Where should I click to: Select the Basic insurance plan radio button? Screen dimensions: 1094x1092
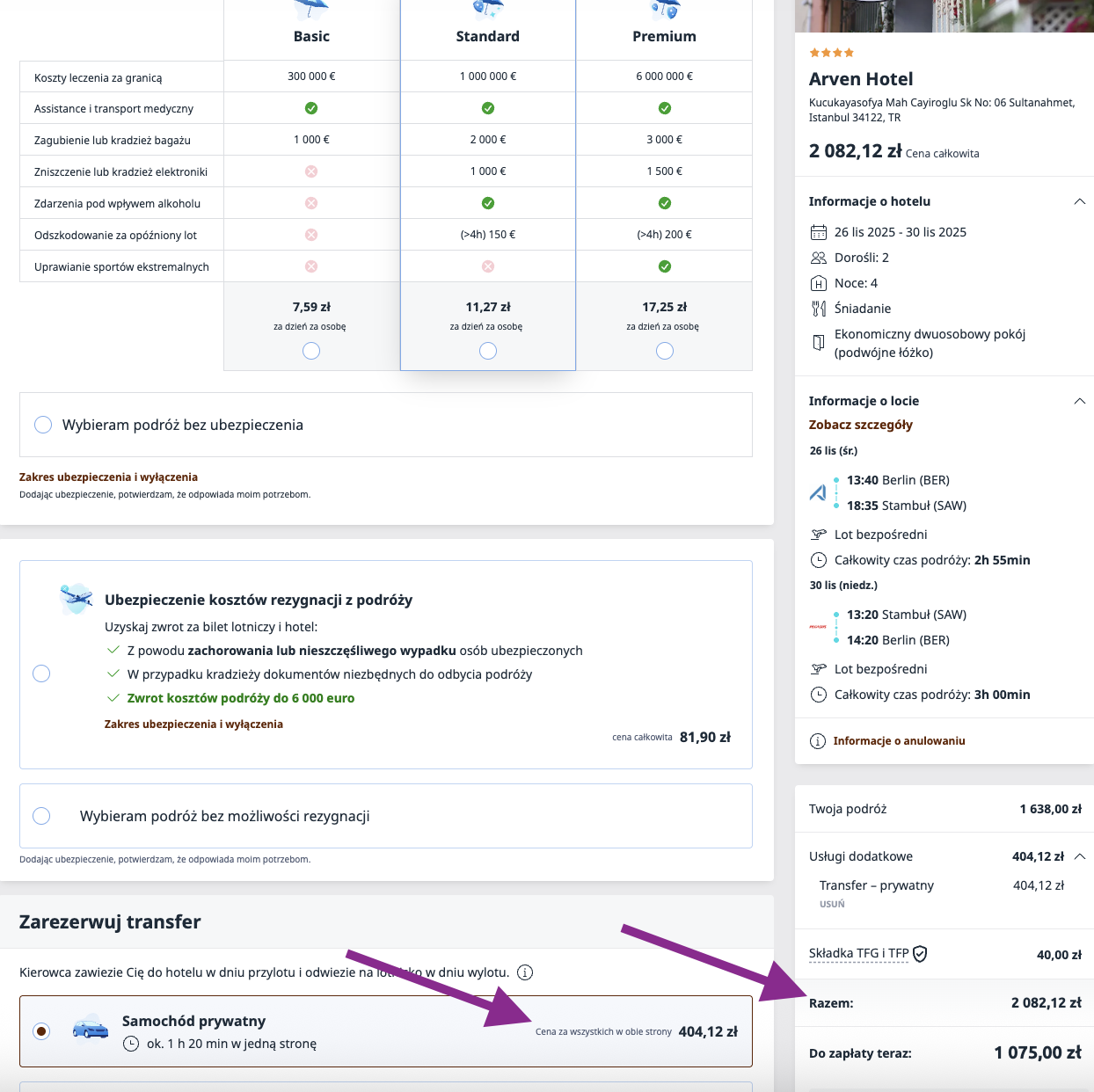(x=311, y=351)
